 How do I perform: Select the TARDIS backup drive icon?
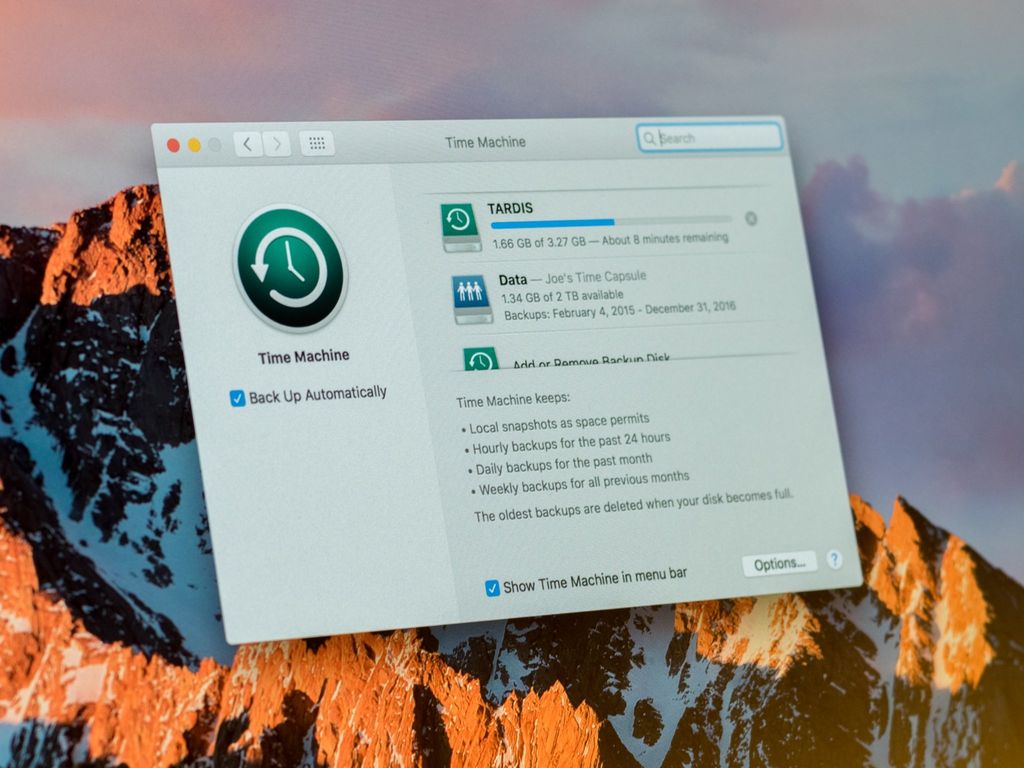pos(460,222)
